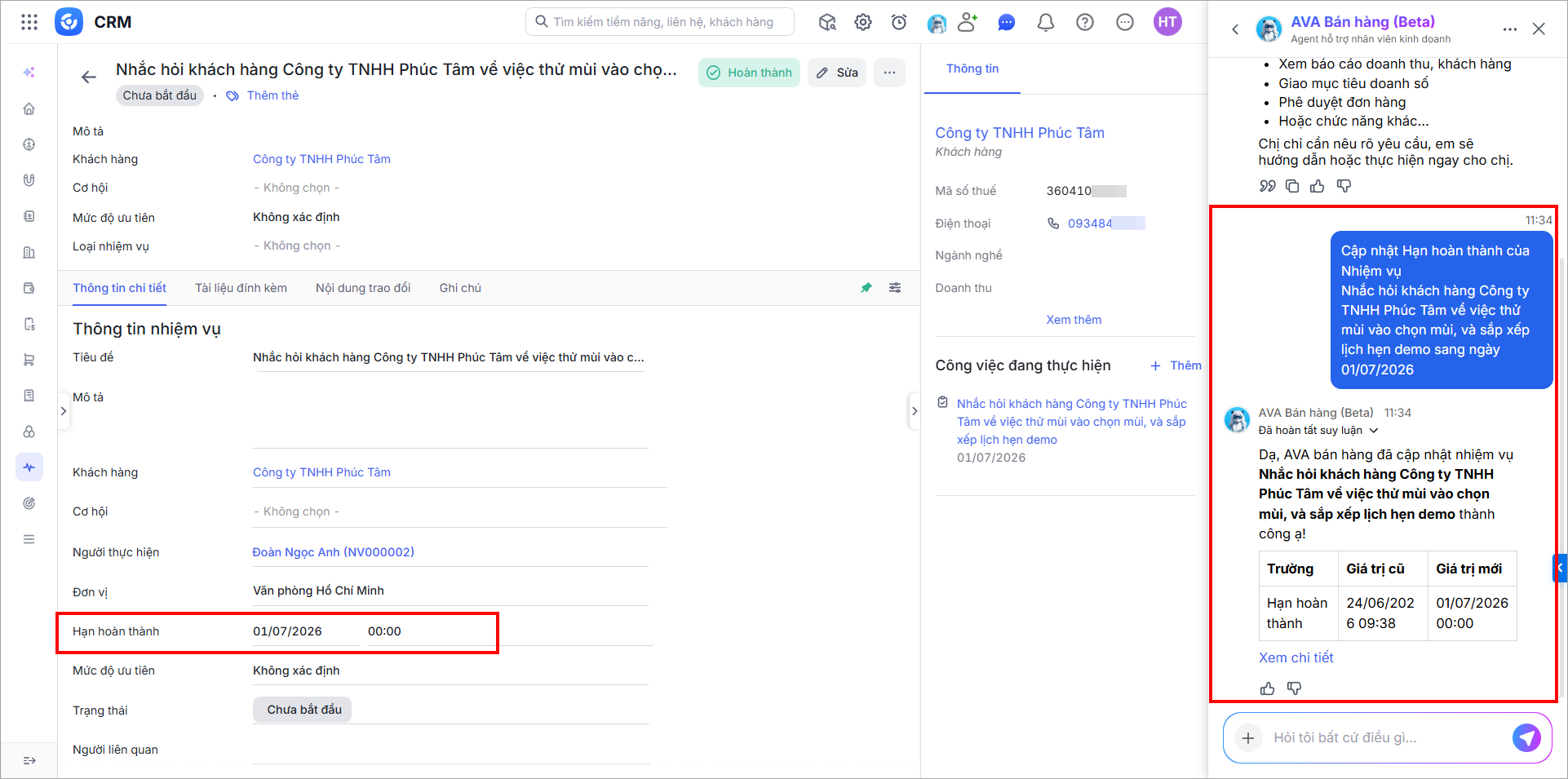Expand the left sidebar arrow at bottom

coord(29,760)
